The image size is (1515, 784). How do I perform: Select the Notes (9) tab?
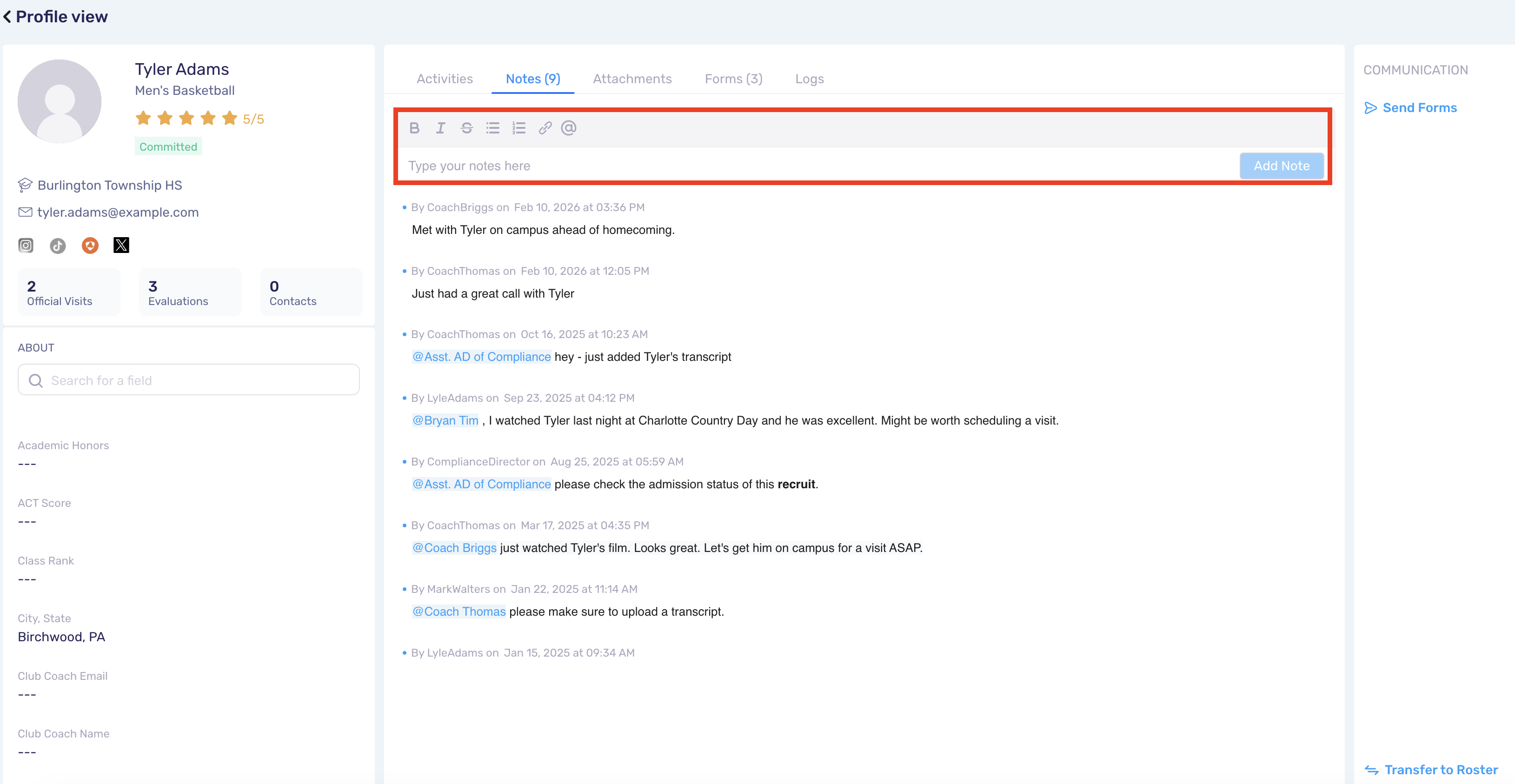tap(533, 79)
